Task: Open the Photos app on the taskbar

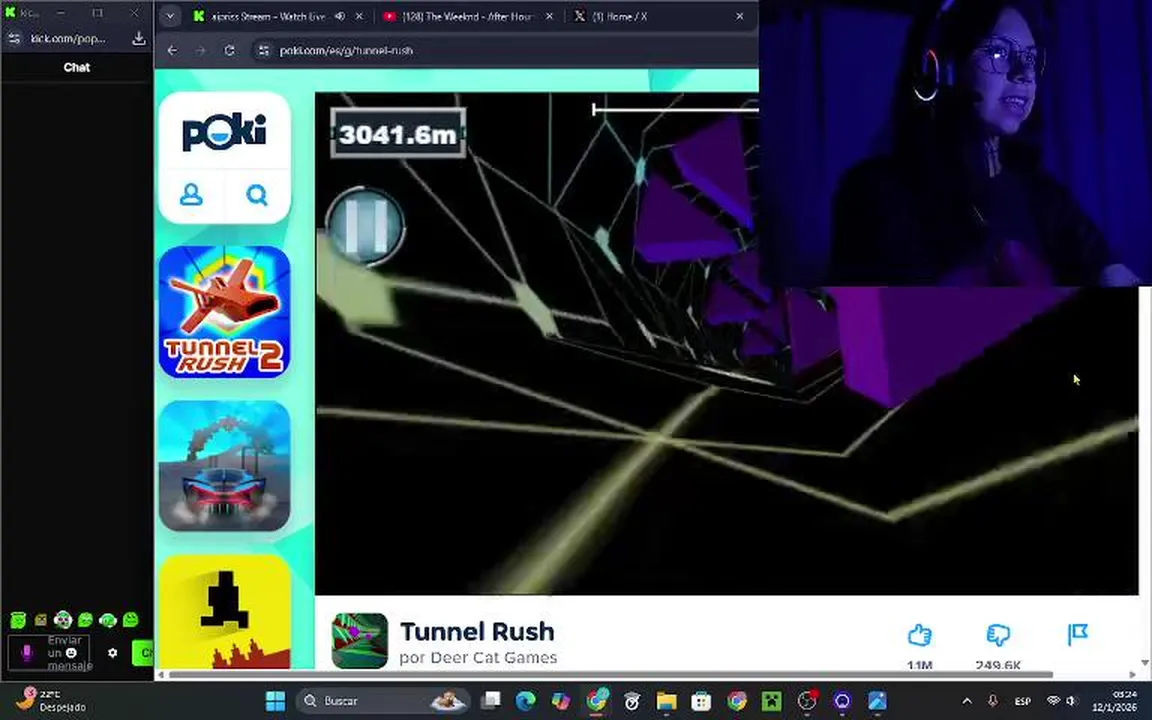Action: pyautogui.click(x=877, y=701)
